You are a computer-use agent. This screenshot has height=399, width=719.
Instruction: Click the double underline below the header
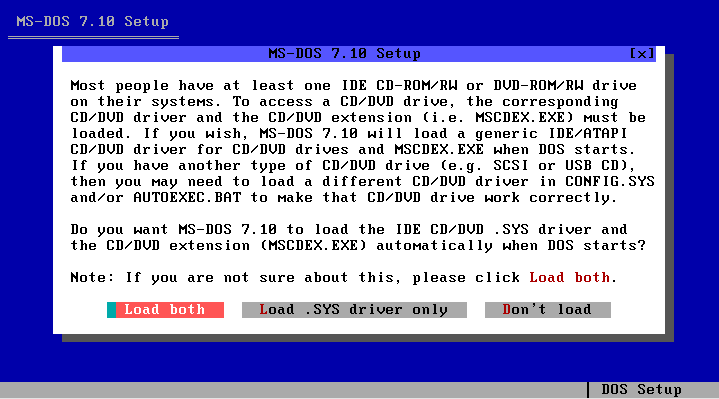[x=93, y=37]
